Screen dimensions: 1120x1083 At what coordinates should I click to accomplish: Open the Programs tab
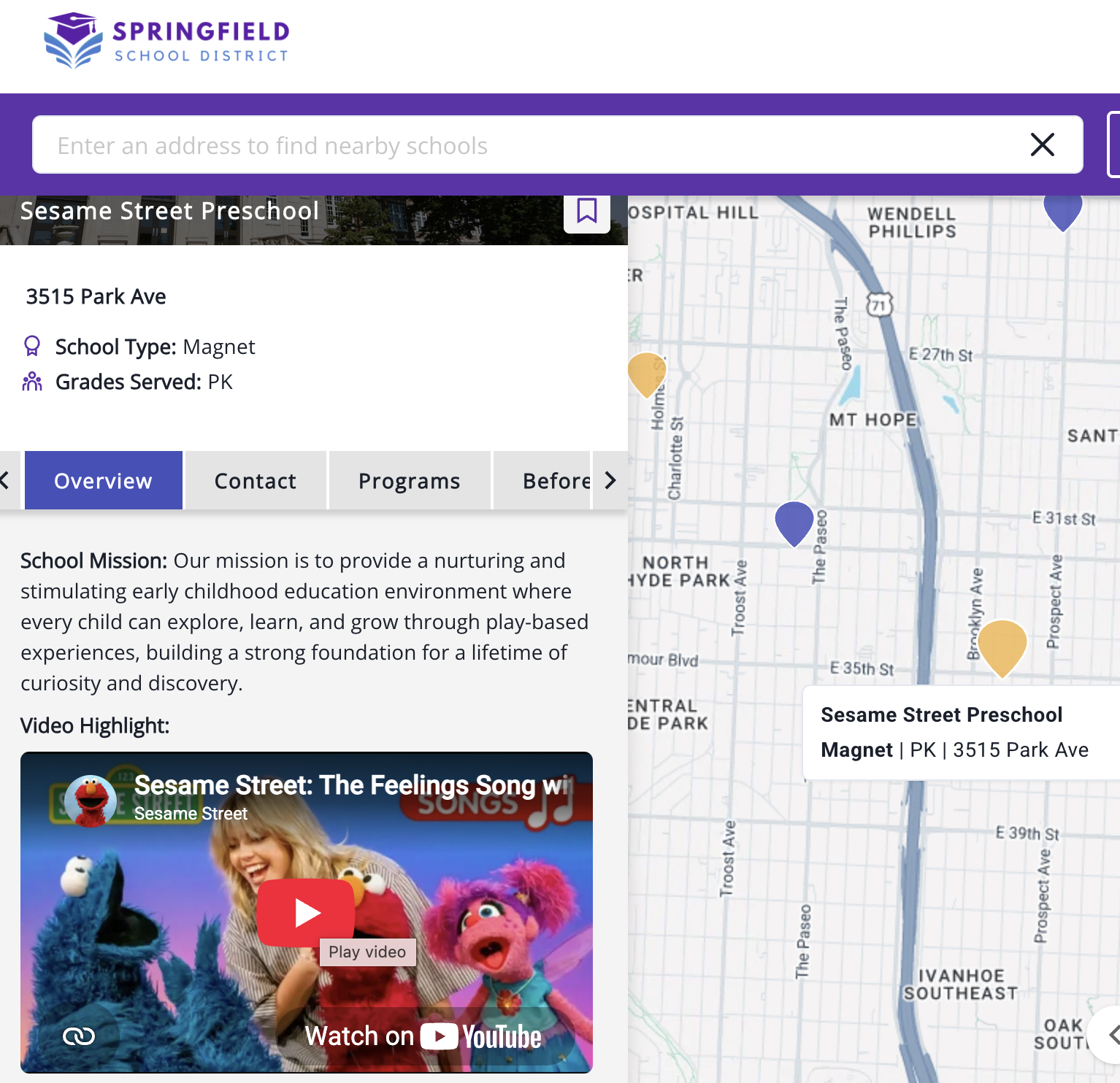tap(410, 481)
